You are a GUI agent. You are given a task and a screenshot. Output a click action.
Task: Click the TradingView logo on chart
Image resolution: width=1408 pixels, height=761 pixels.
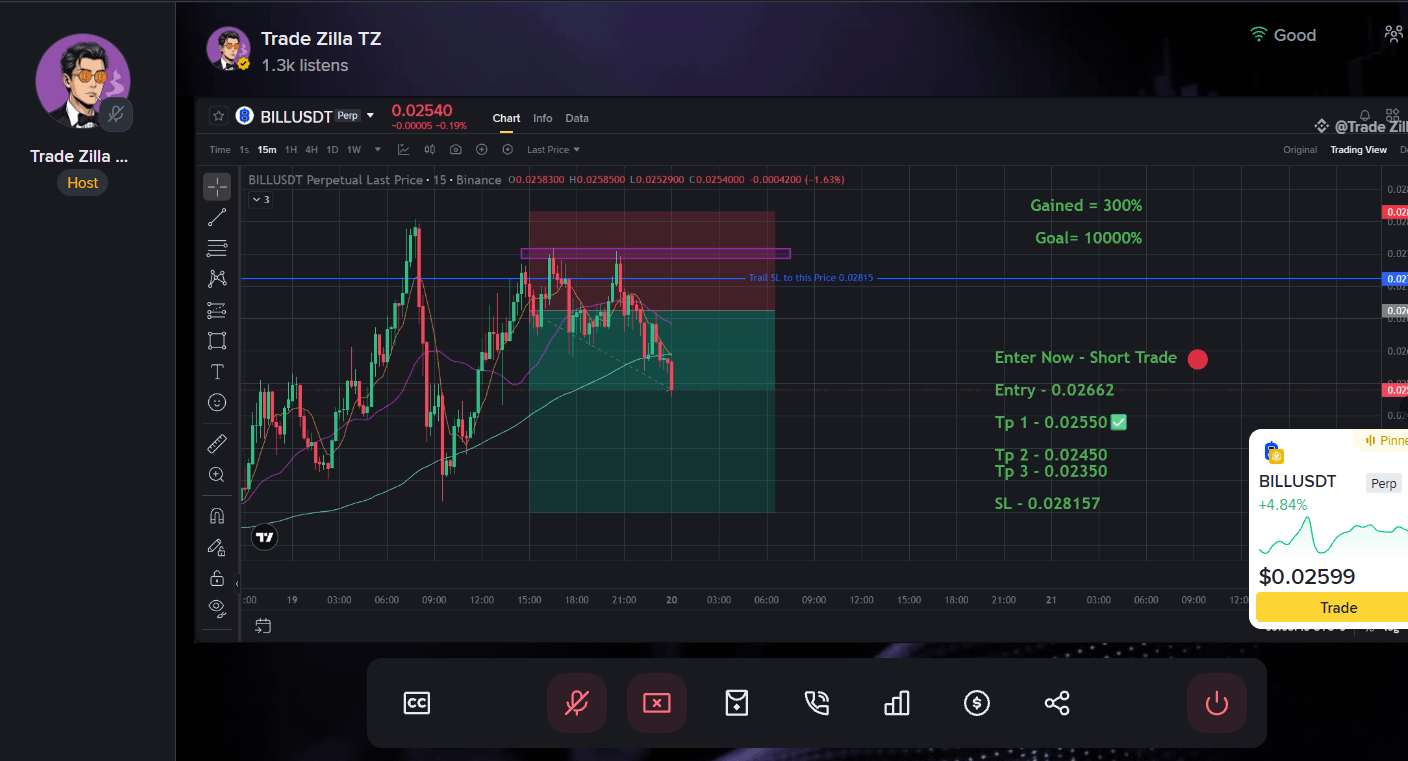(264, 537)
